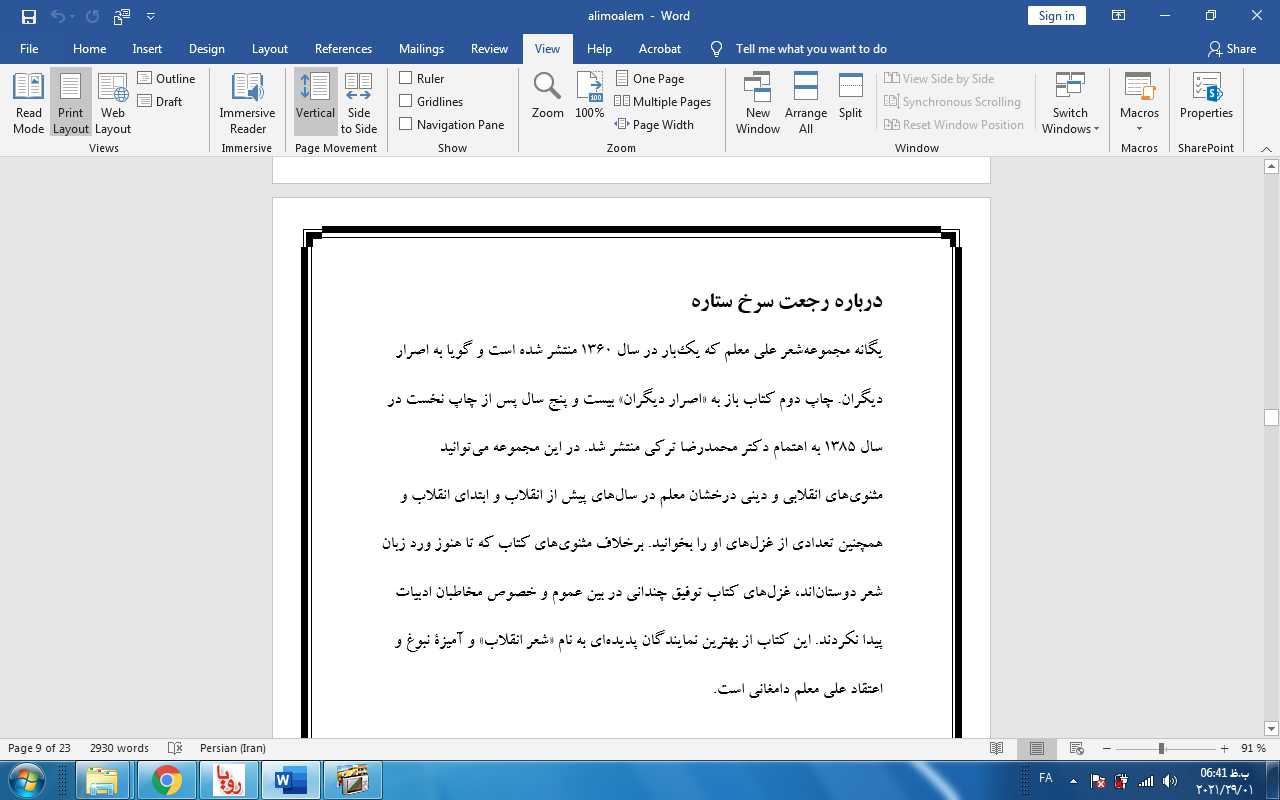1280x800 pixels.
Task: Switch to the References tab
Action: (x=343, y=48)
